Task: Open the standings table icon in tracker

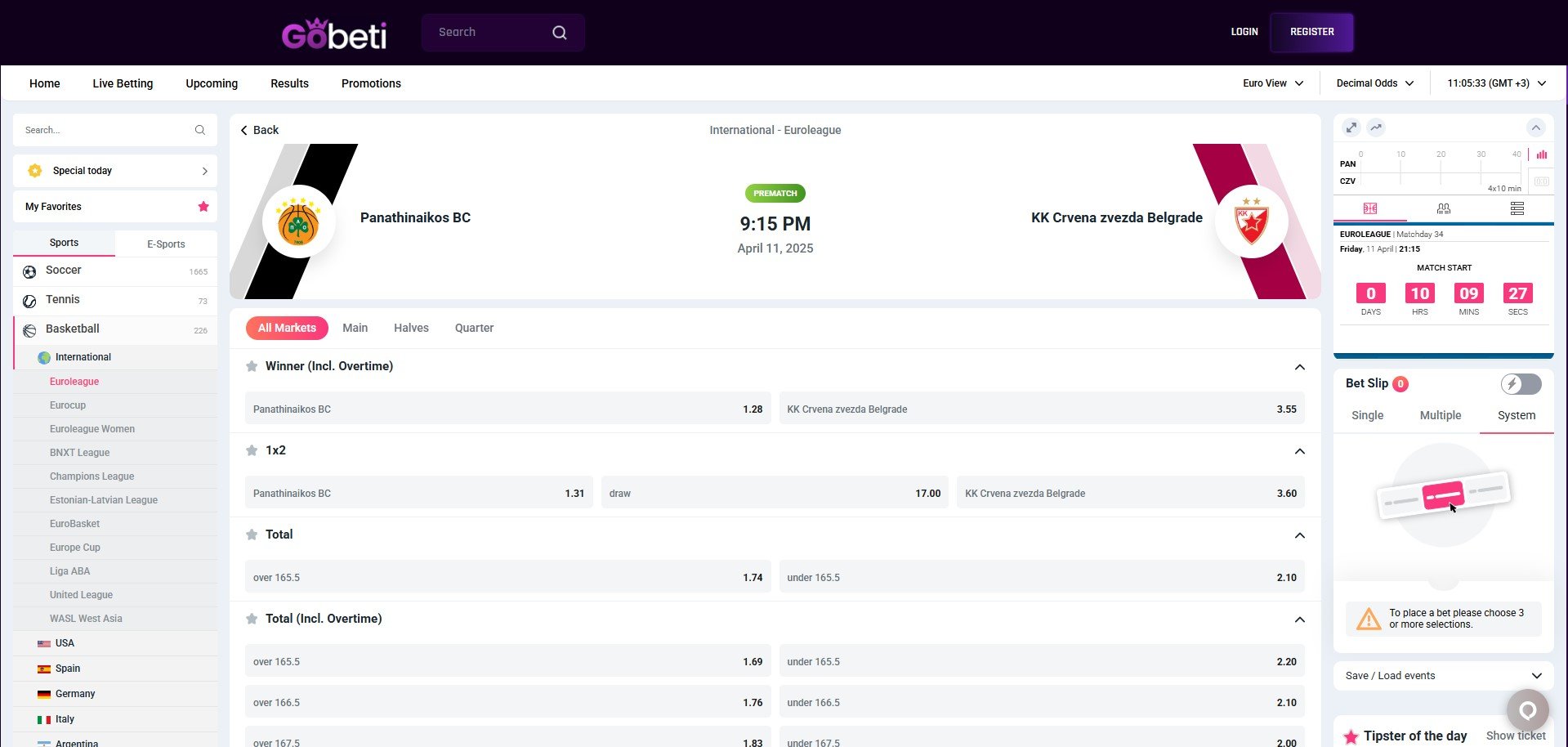Action: pyautogui.click(x=1517, y=208)
